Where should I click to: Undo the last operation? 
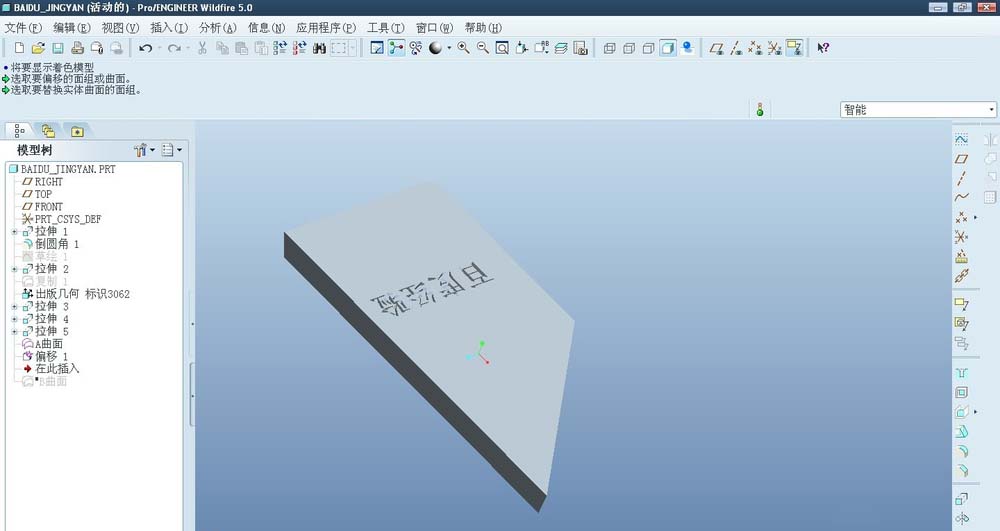click(145, 48)
